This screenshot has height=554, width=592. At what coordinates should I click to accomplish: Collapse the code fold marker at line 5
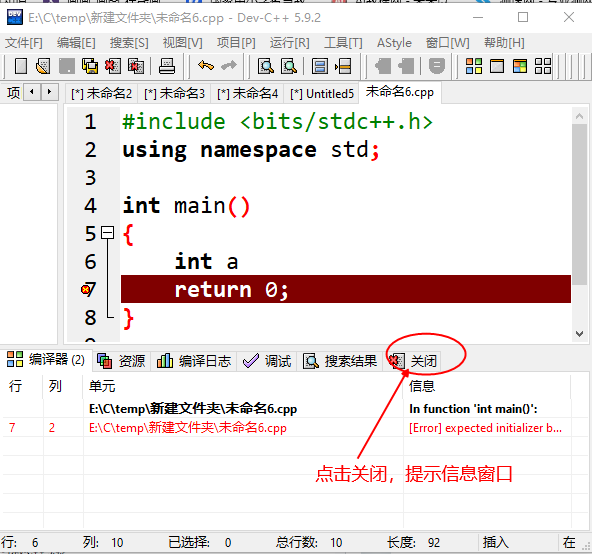[108, 233]
